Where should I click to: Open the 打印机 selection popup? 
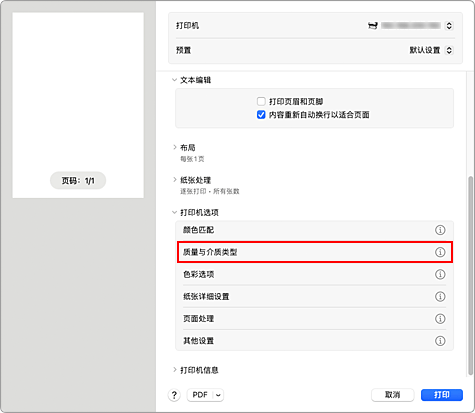pyautogui.click(x=449, y=26)
